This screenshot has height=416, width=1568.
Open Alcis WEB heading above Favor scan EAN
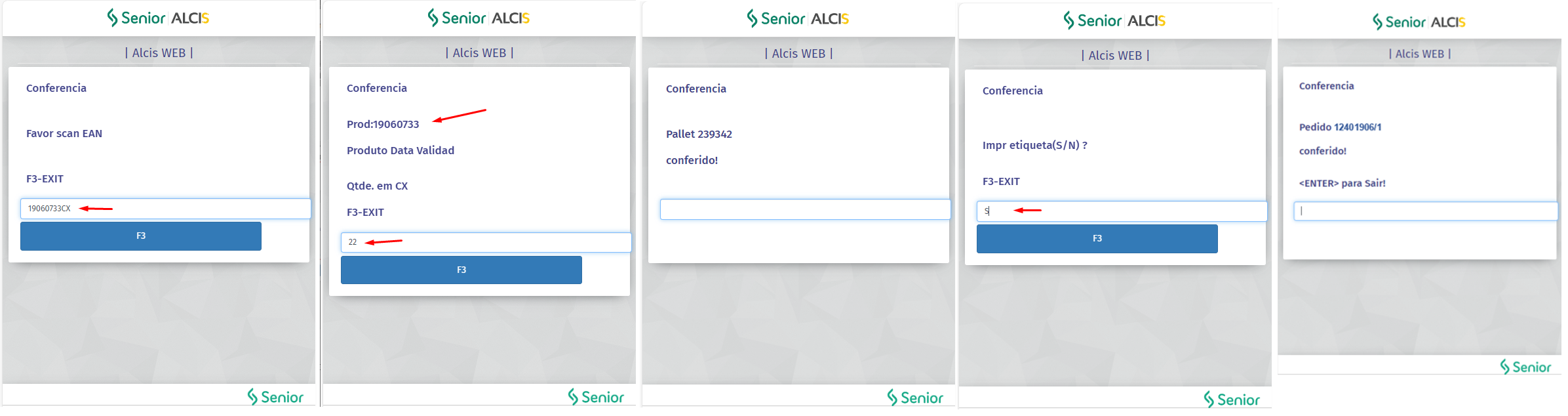pyautogui.click(x=159, y=52)
